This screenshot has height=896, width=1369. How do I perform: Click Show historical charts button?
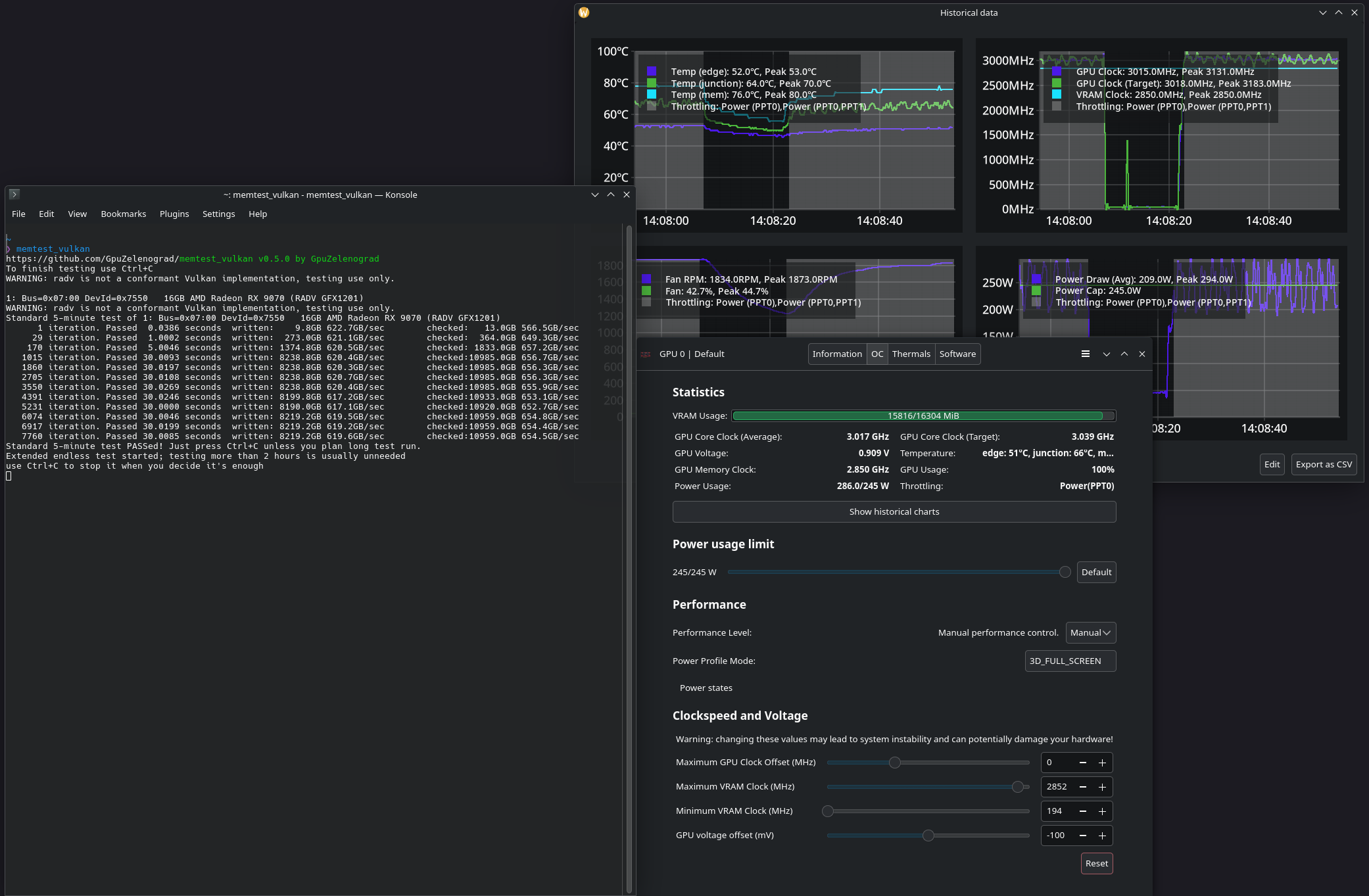894,512
